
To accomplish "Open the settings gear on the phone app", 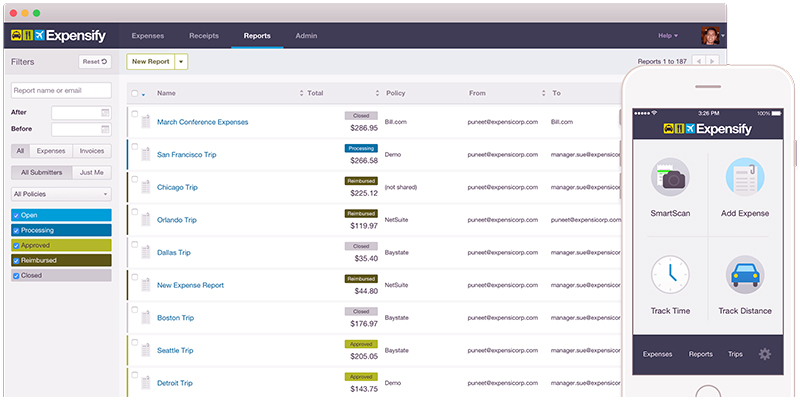I will click(x=764, y=354).
